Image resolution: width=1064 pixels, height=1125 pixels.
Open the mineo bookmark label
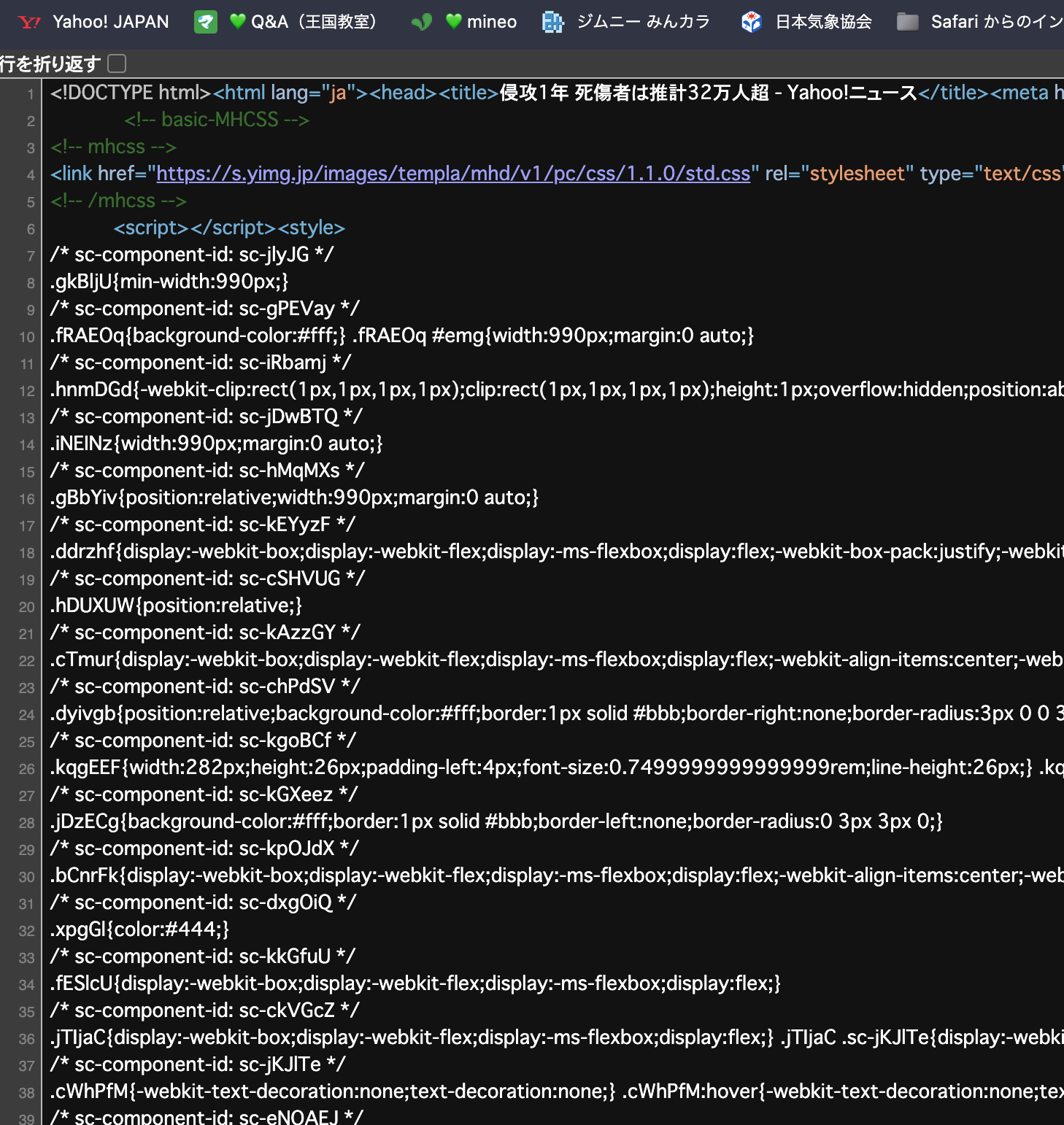492,22
